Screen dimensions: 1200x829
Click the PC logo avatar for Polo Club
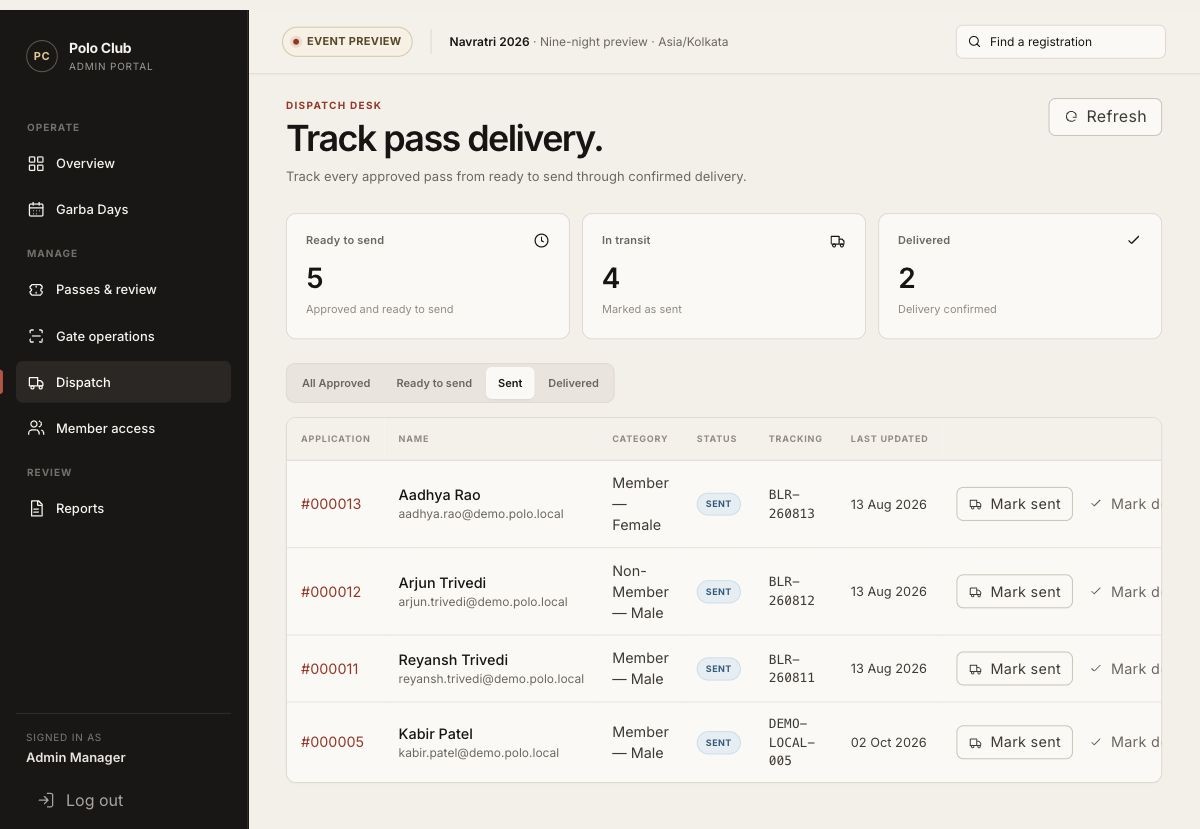tap(42, 56)
